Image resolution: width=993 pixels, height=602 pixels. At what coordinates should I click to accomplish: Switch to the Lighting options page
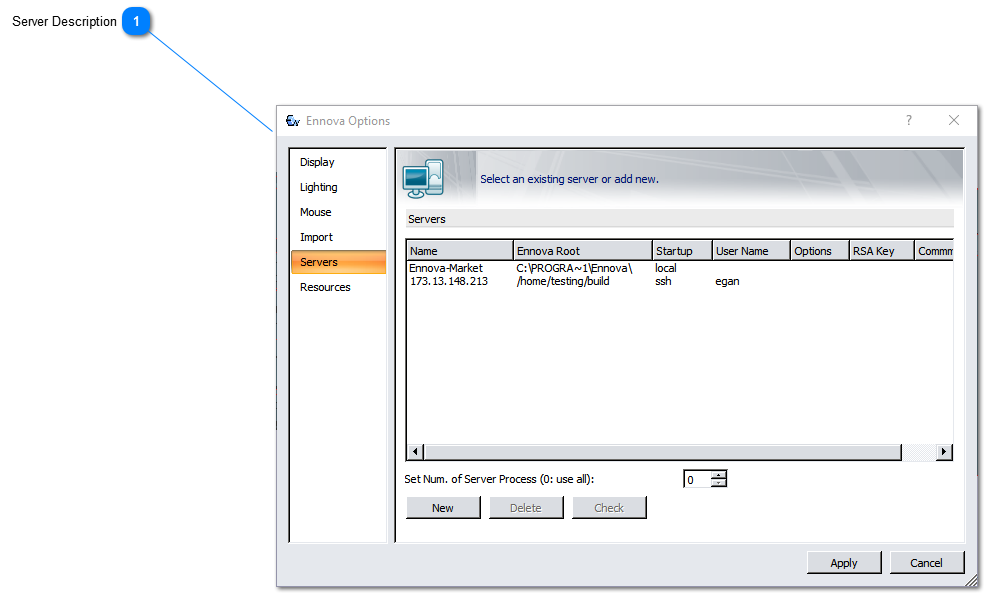[x=319, y=187]
